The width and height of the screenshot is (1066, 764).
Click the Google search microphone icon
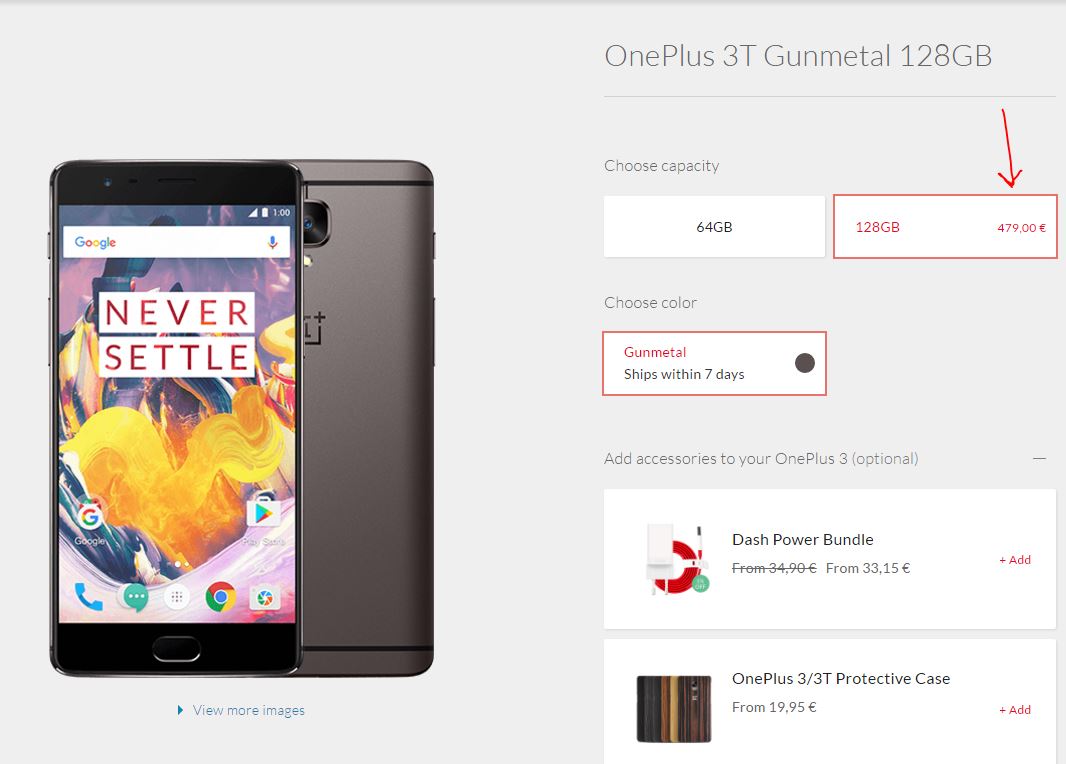click(273, 243)
